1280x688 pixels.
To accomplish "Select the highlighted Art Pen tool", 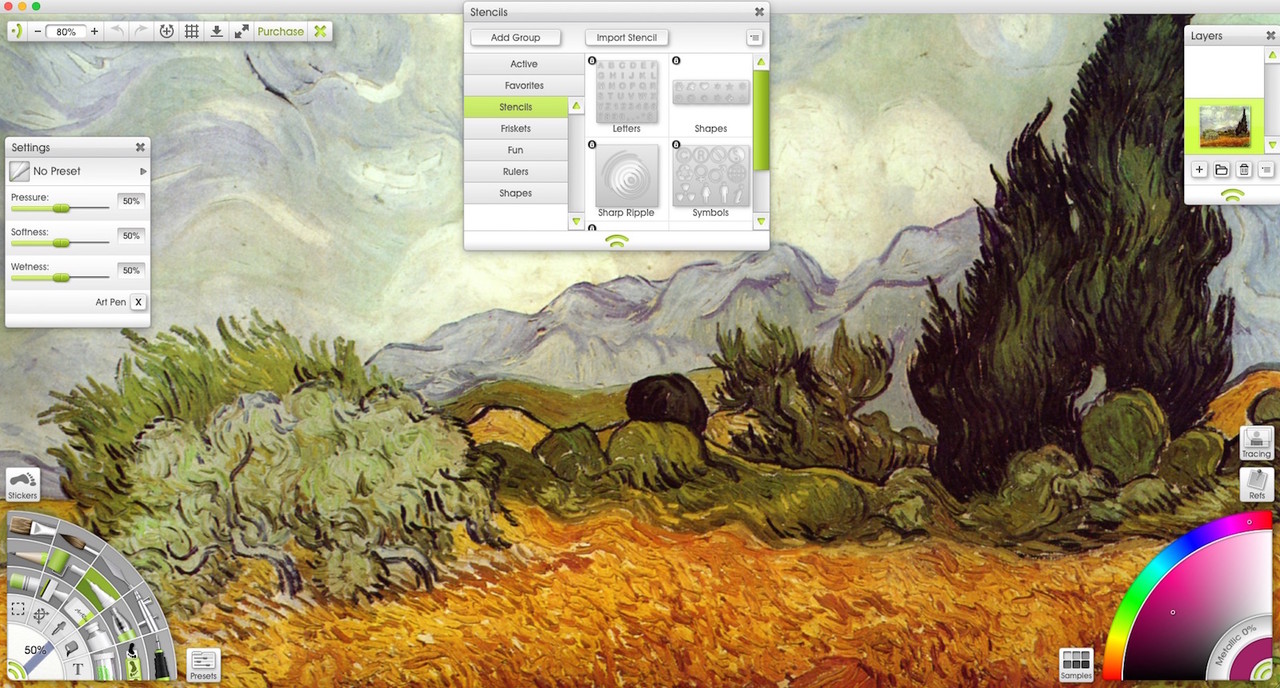I will pyautogui.click(x=97, y=587).
